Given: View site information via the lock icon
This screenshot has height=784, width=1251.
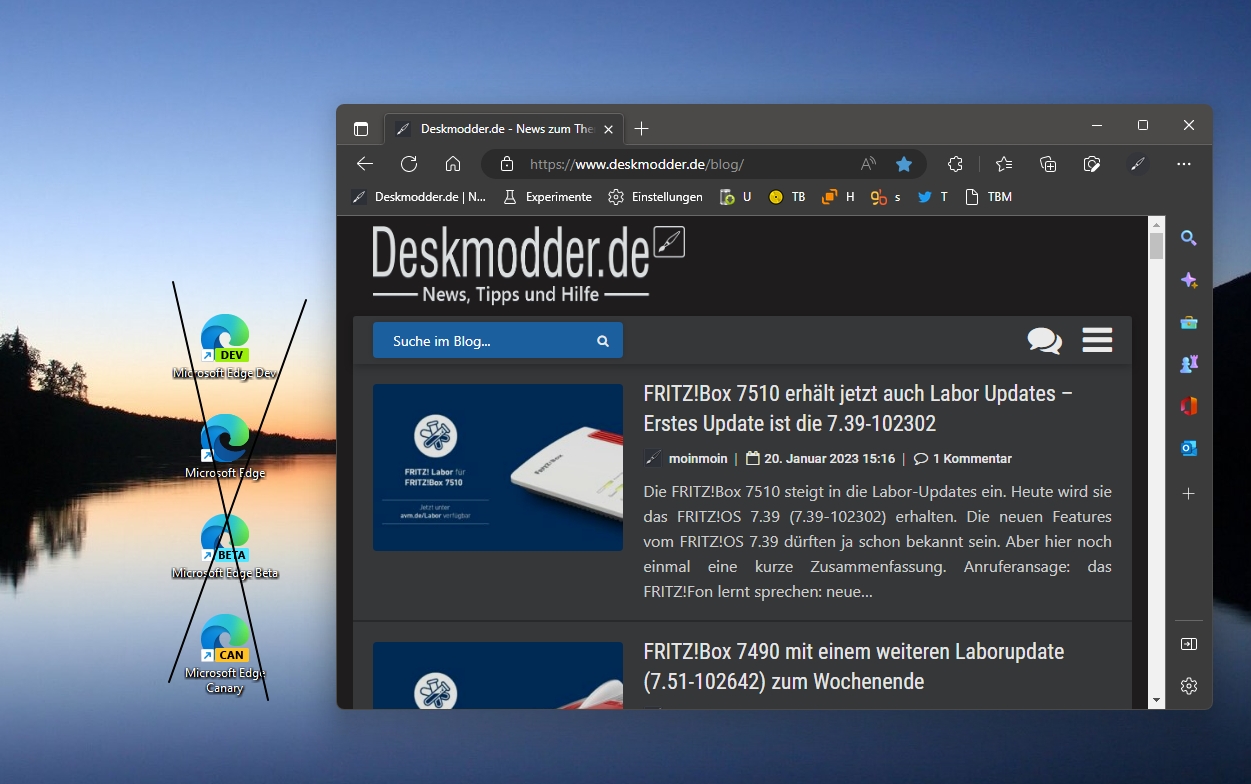Looking at the screenshot, I should pos(507,164).
